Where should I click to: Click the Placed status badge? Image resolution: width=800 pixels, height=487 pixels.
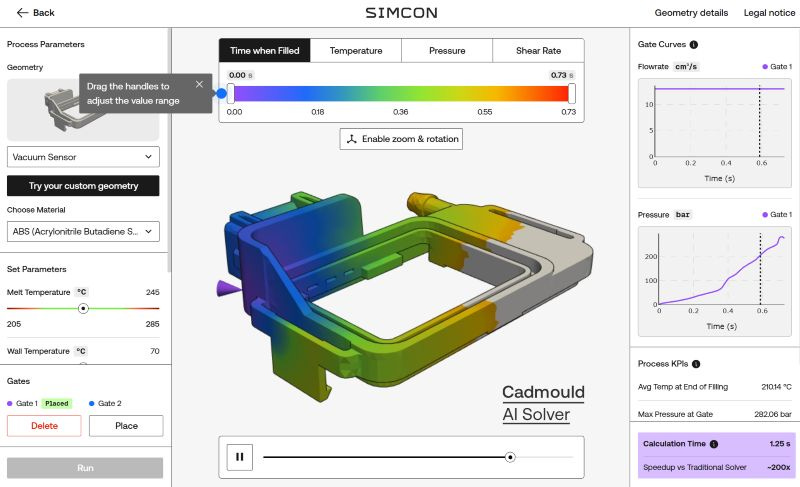tap(57, 403)
